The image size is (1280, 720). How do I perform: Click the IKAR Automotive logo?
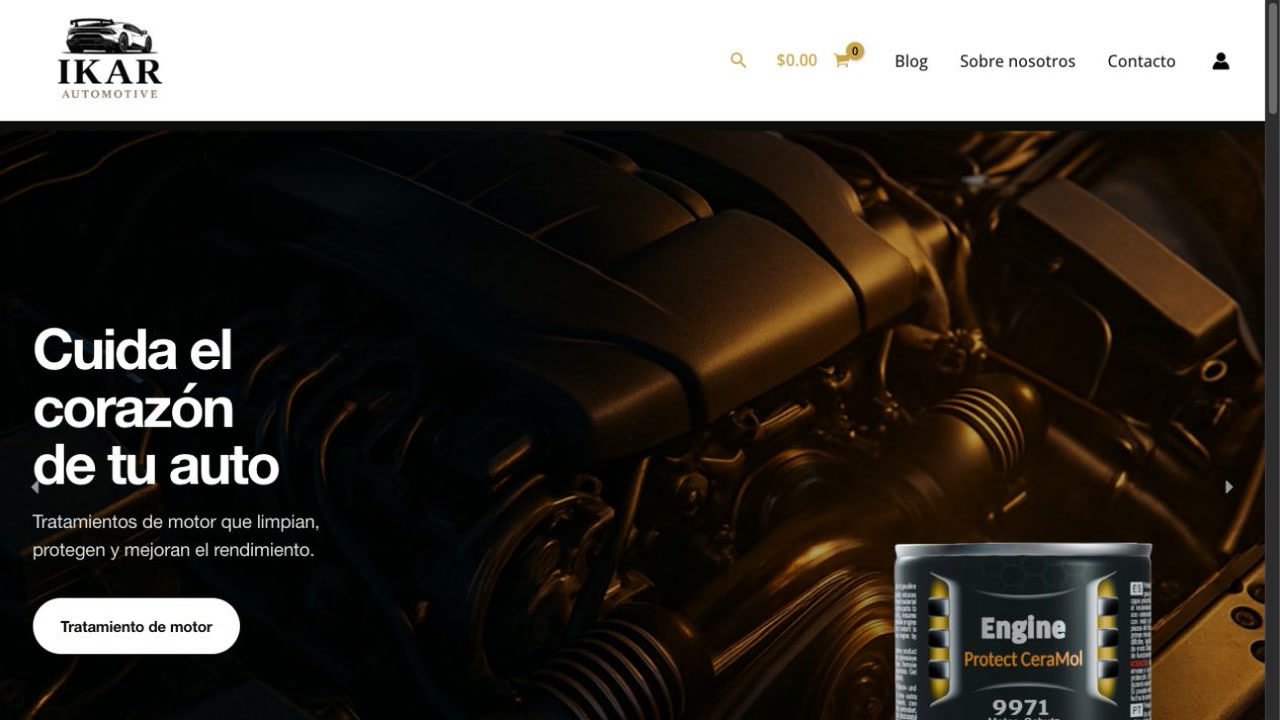pos(109,59)
